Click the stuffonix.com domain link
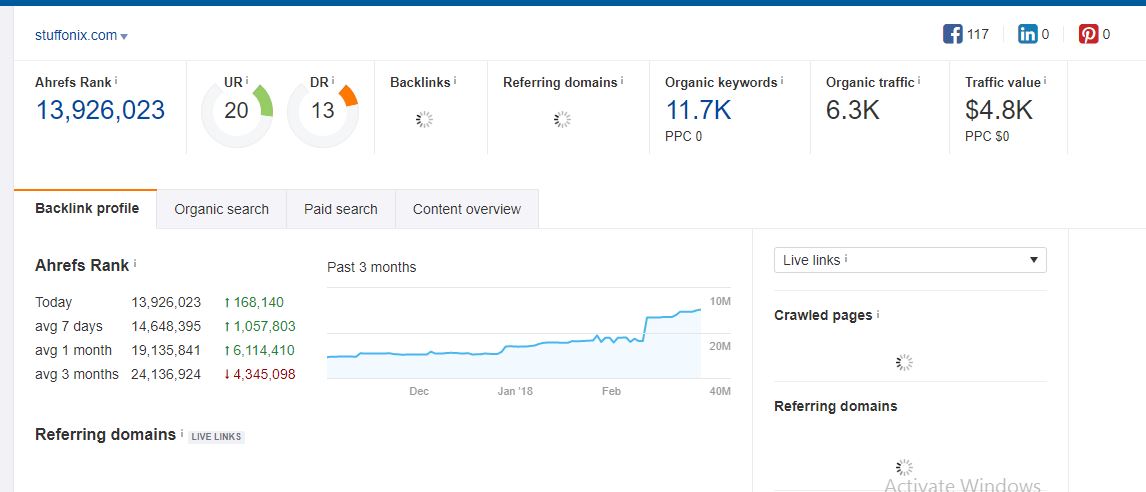 click(76, 35)
